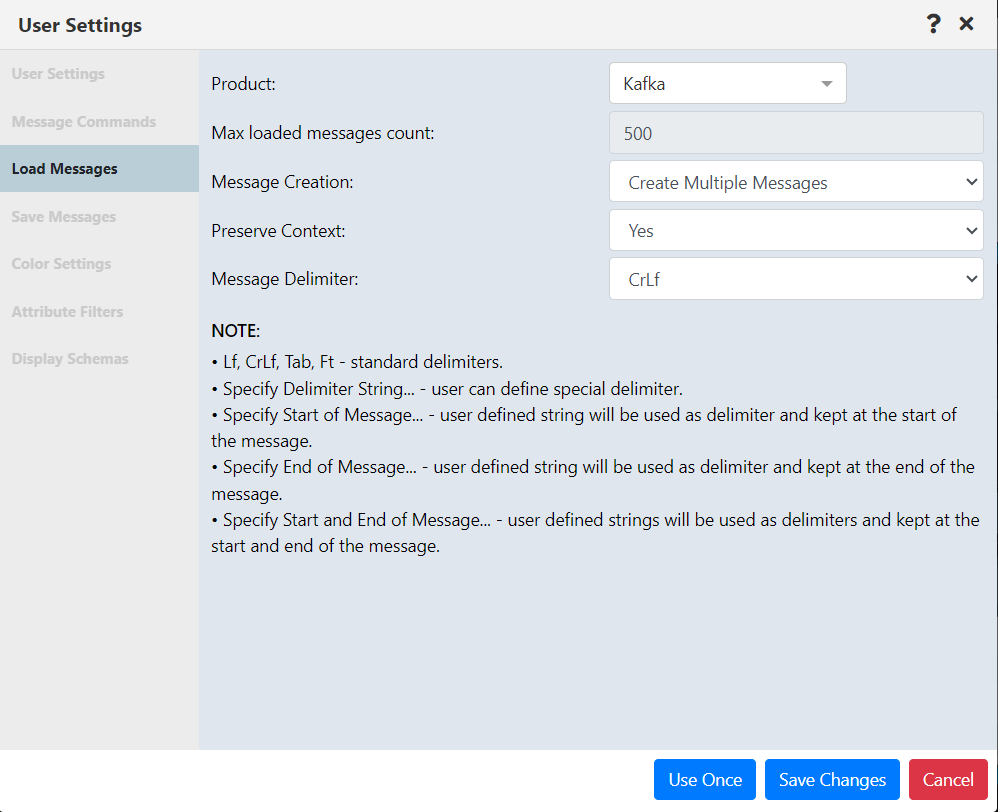The image size is (998, 812).
Task: Click the Use Once button
Action: [x=704, y=779]
